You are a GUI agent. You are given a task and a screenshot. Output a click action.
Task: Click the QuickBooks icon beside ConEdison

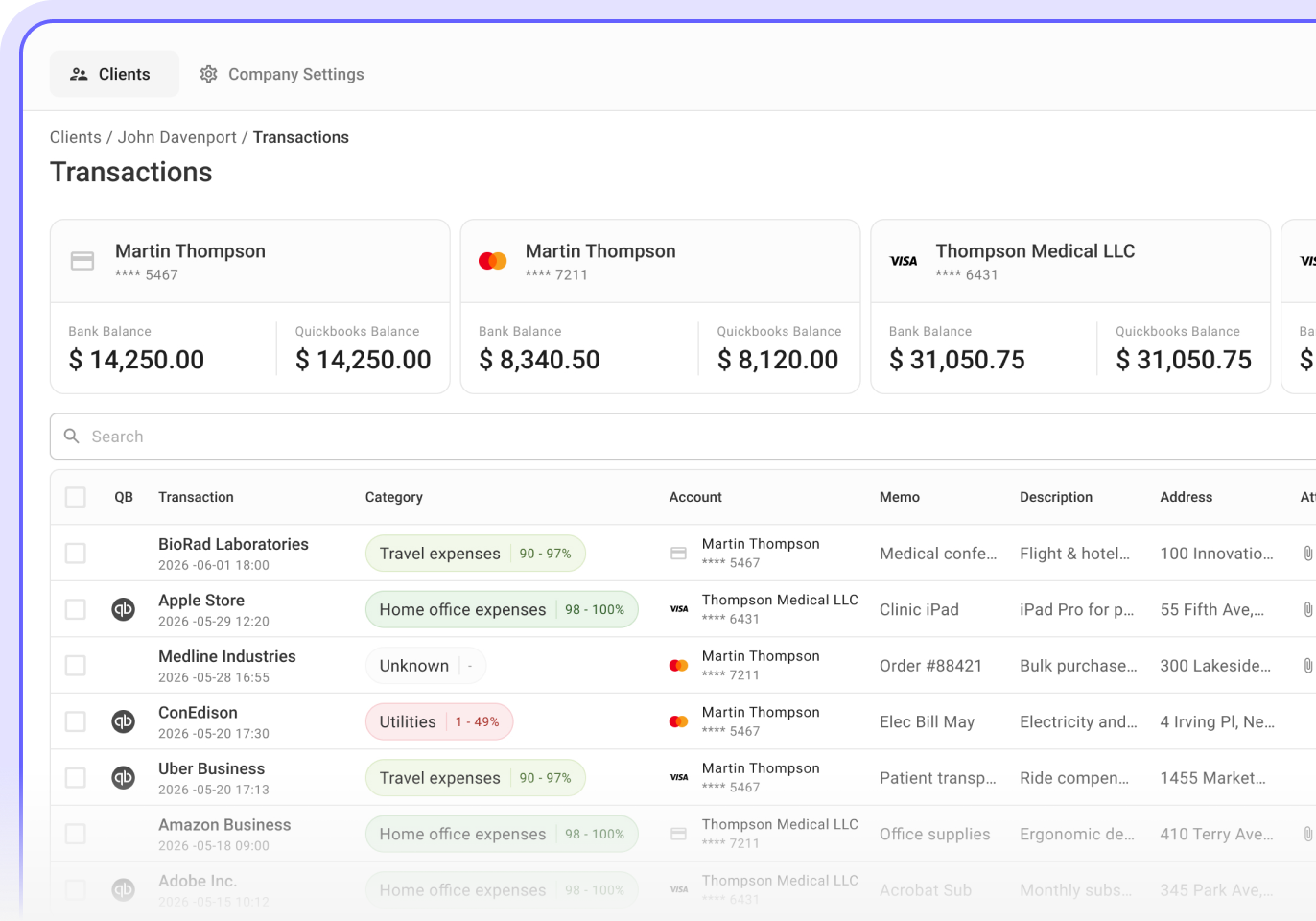coord(124,721)
